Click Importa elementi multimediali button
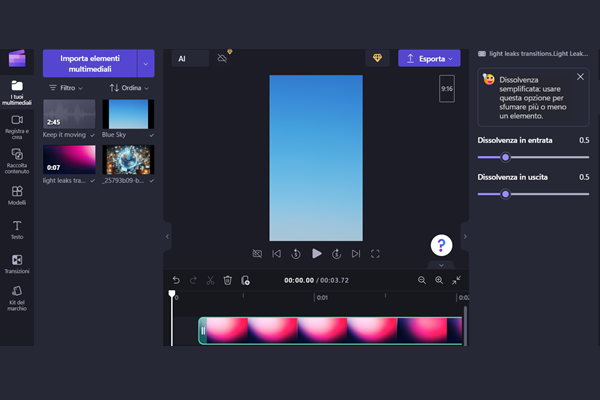 [92, 63]
